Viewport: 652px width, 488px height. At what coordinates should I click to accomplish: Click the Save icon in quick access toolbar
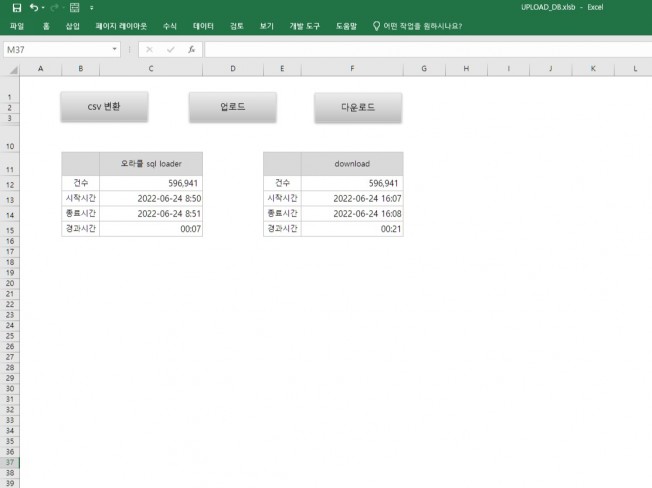point(17,7)
